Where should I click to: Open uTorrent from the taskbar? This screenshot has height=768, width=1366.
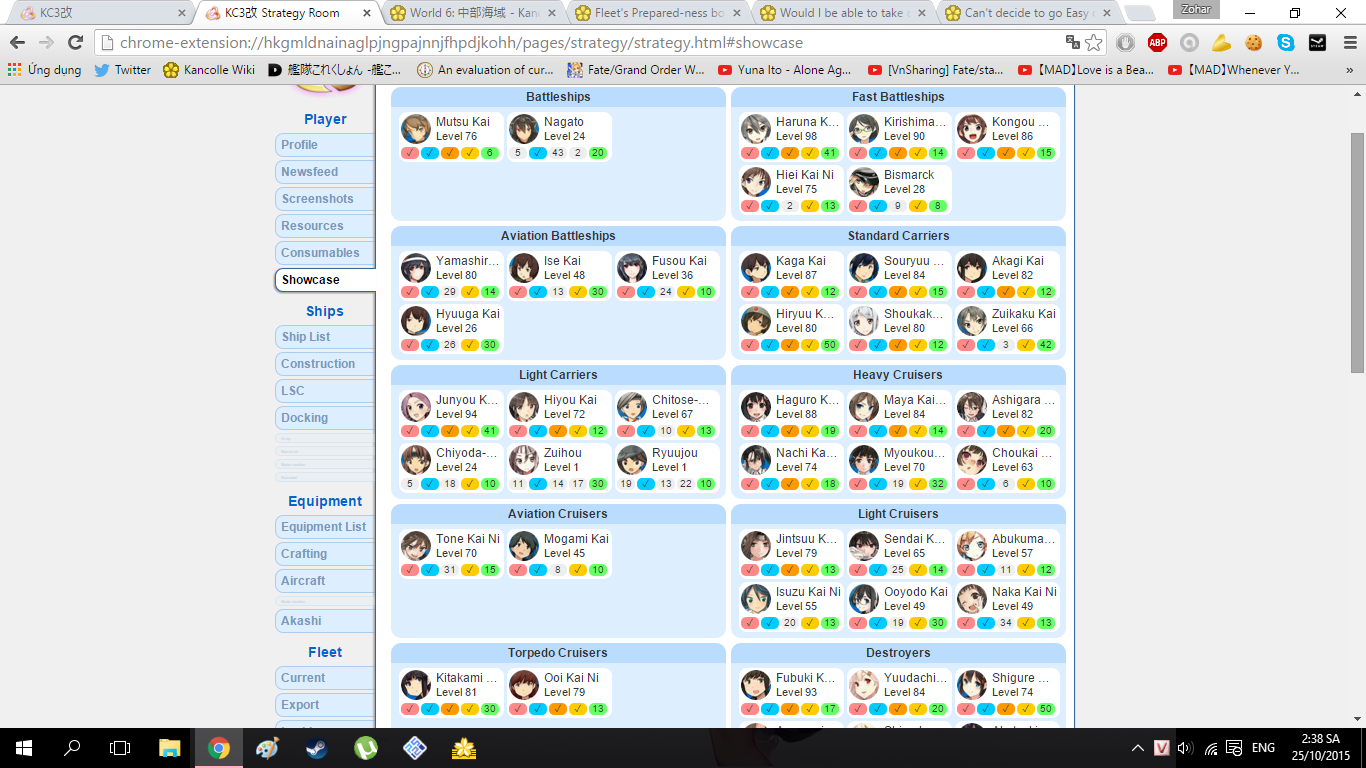click(x=366, y=748)
